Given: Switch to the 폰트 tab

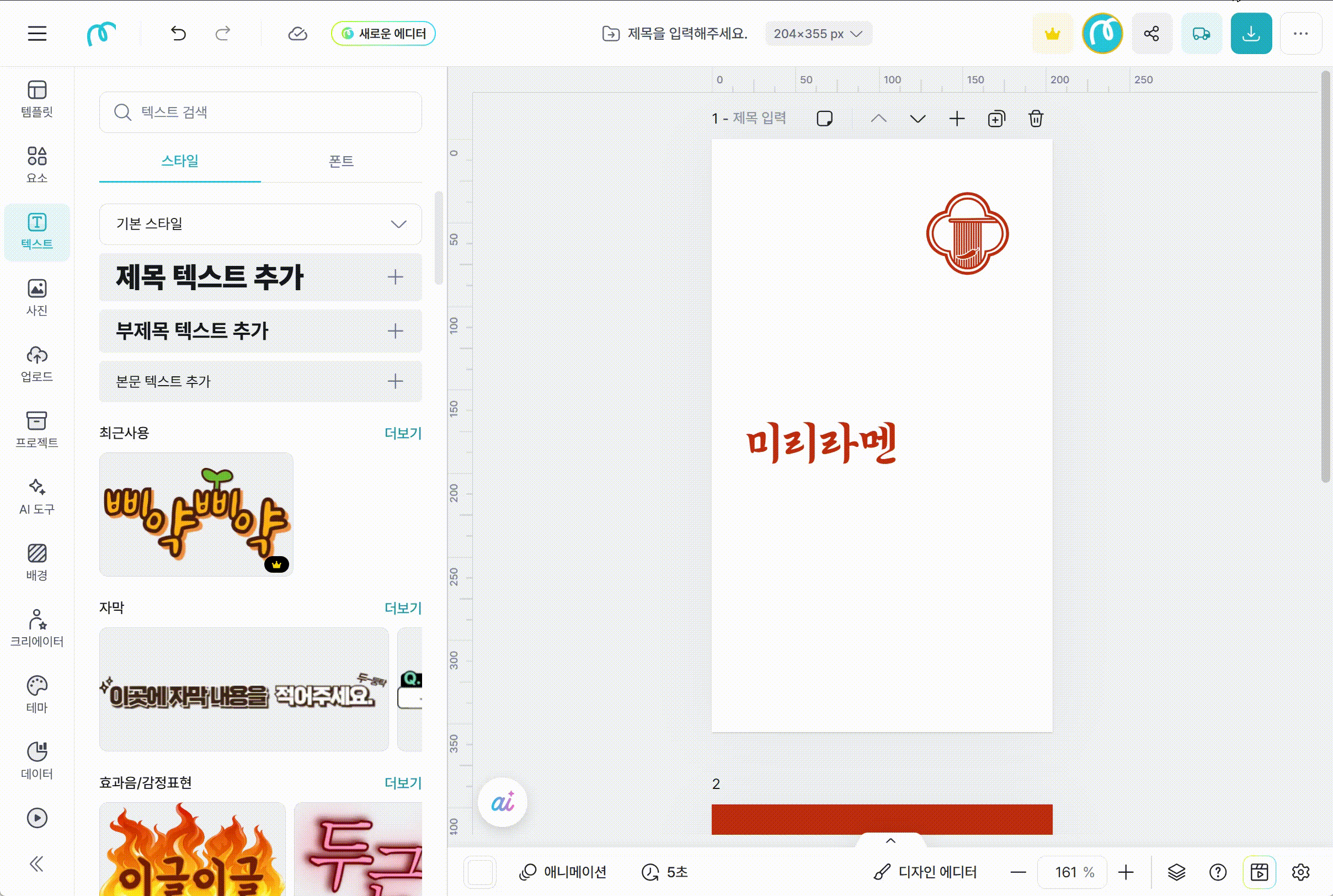Looking at the screenshot, I should pyautogui.click(x=341, y=161).
